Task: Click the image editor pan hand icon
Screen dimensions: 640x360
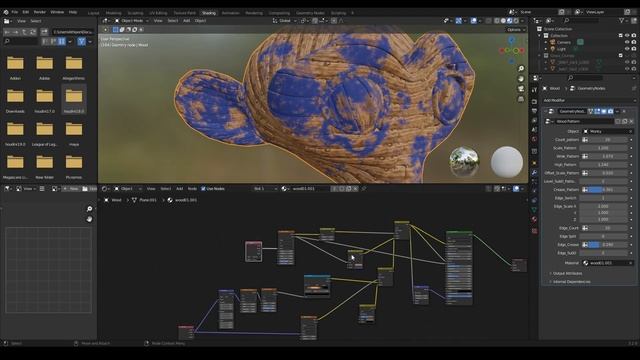Action: click(x=89, y=219)
